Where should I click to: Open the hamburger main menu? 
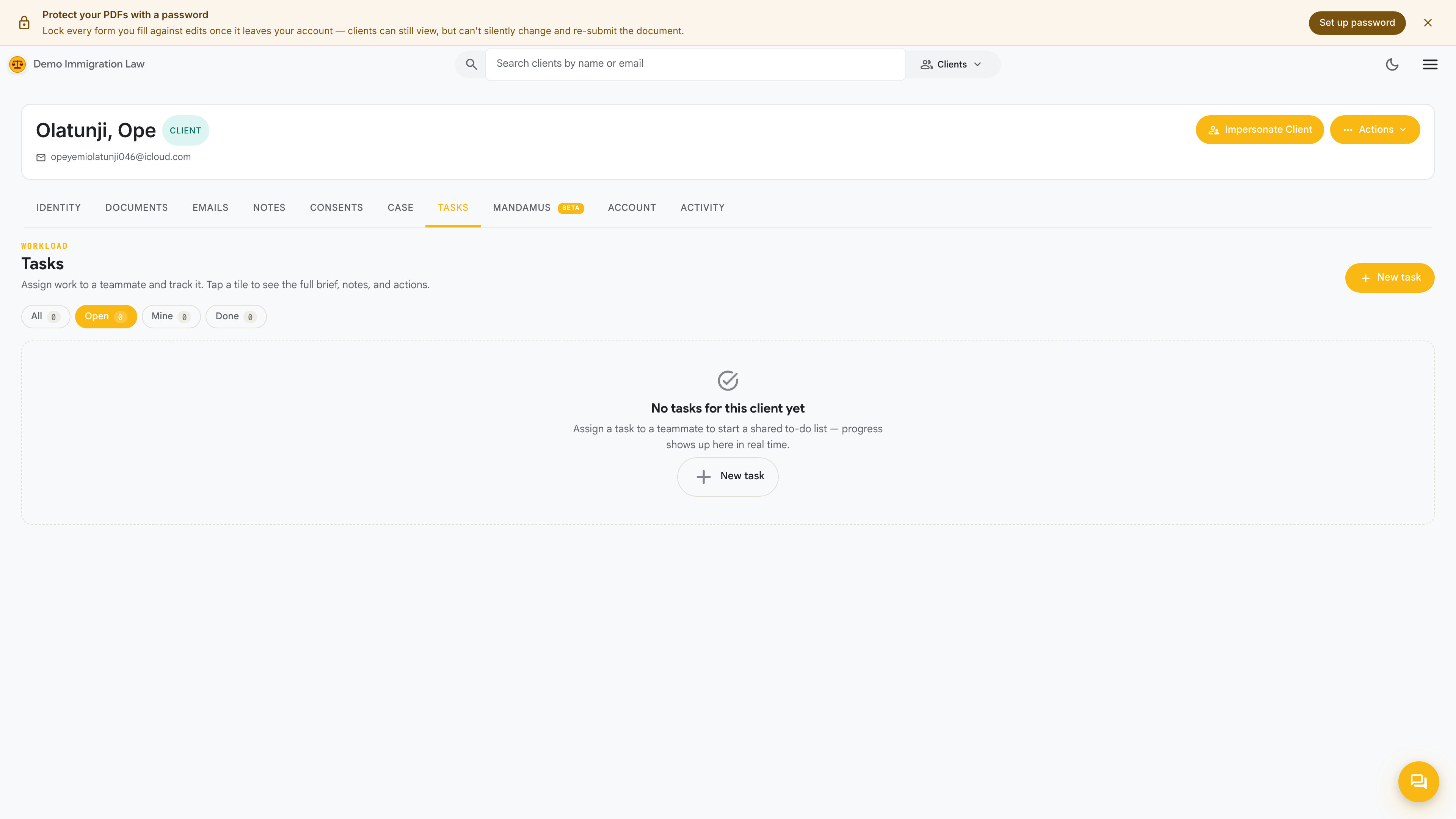click(x=1430, y=64)
